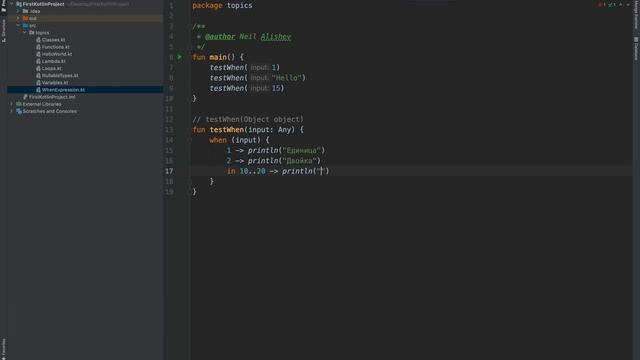Click the Database tool window icon
Image resolution: width=640 pixels, height=360 pixels.
coord(636,40)
